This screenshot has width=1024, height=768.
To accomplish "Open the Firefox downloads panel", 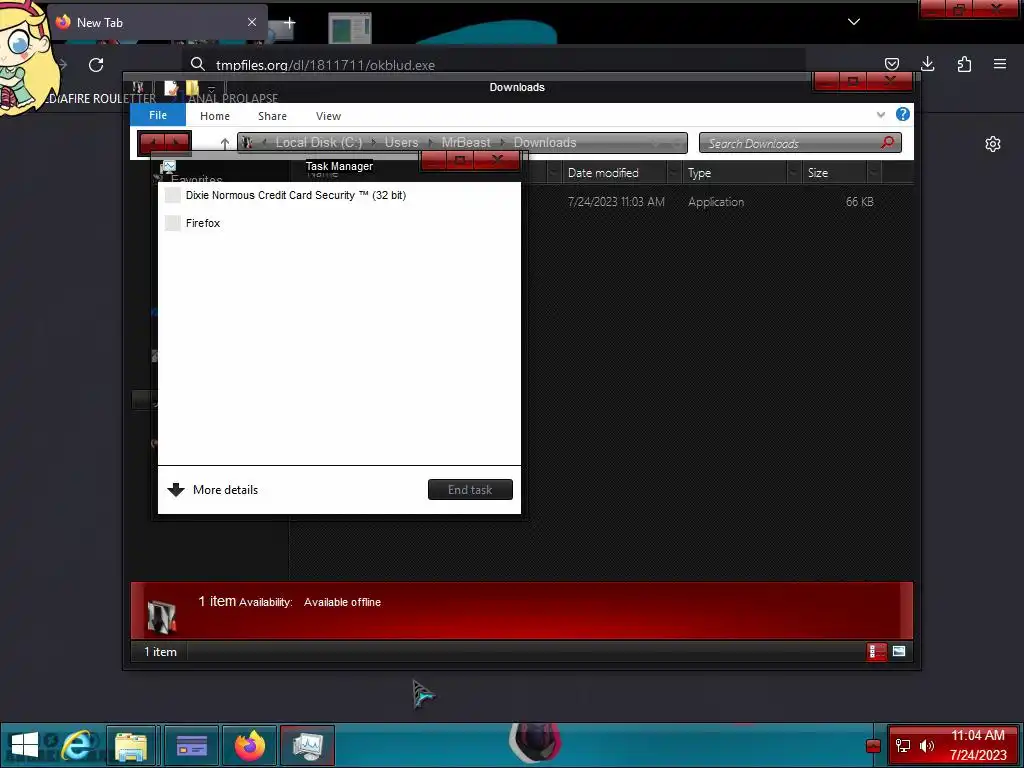I will pos(927,64).
